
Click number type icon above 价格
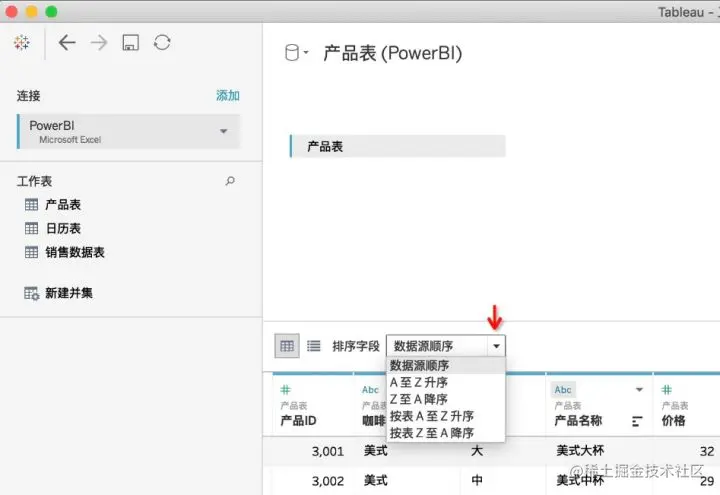(x=667, y=390)
